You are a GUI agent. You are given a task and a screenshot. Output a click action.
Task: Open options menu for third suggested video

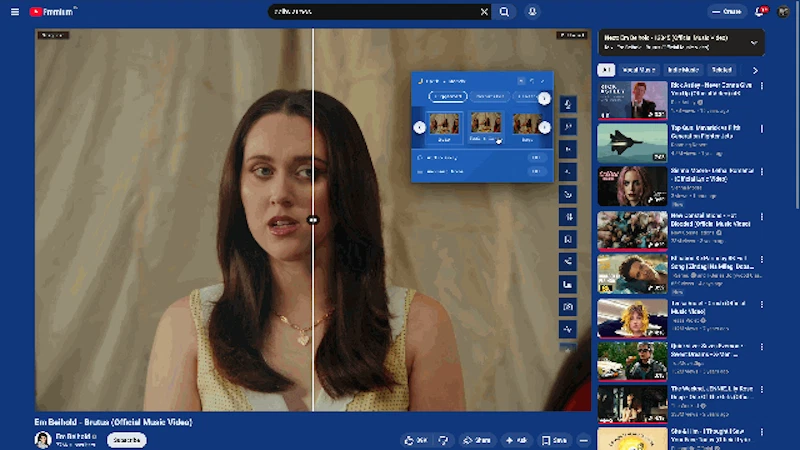click(762, 172)
